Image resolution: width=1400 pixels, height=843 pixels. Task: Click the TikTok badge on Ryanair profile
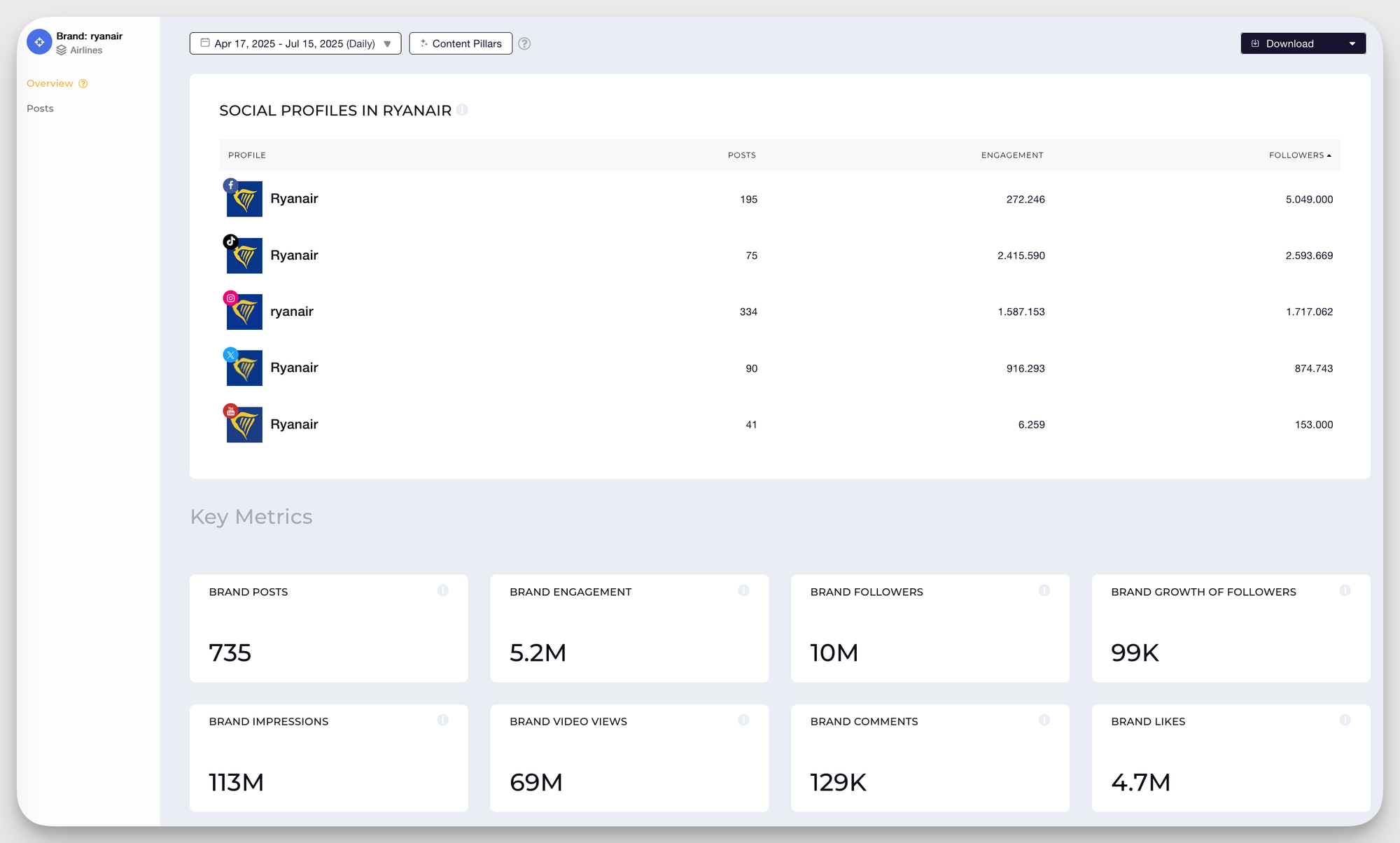coord(230,242)
